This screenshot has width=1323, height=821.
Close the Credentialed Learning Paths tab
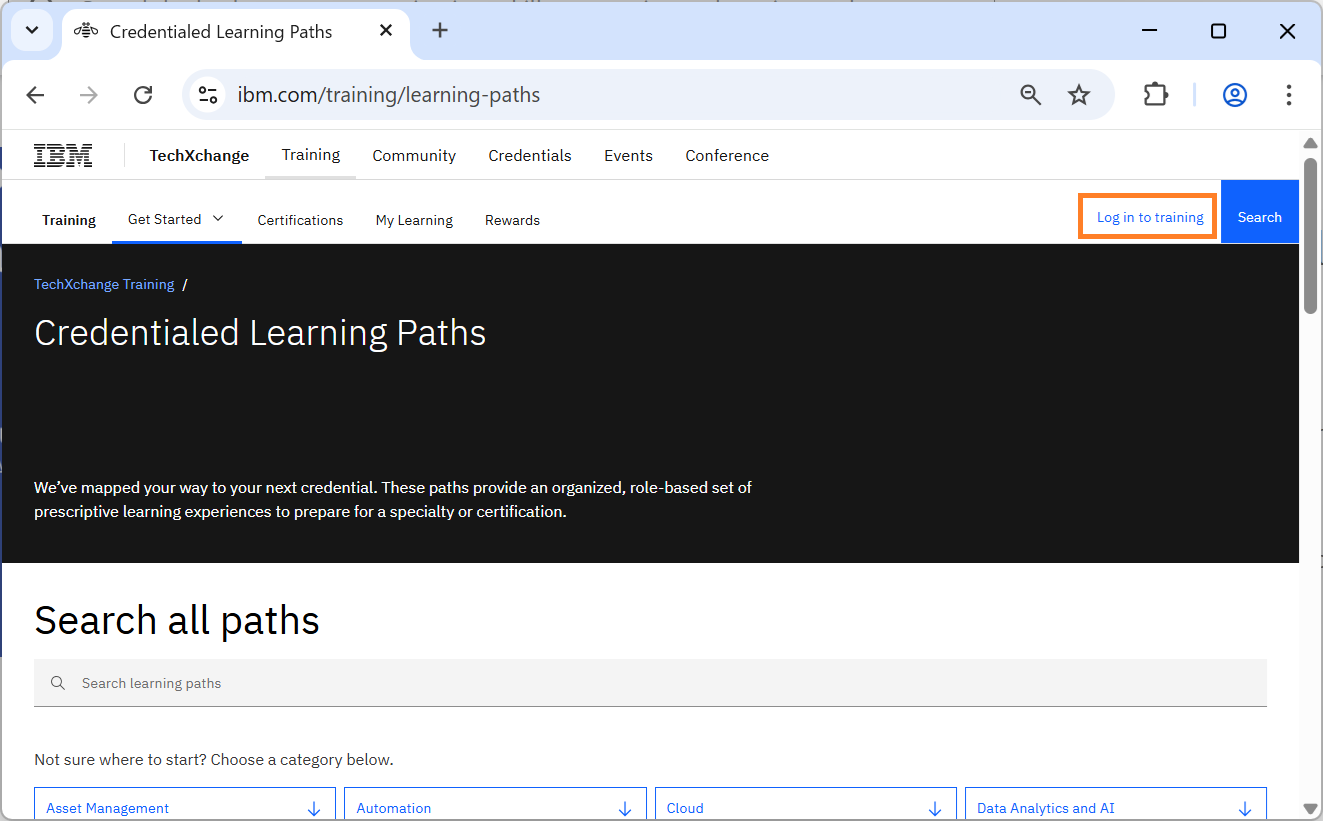[386, 31]
